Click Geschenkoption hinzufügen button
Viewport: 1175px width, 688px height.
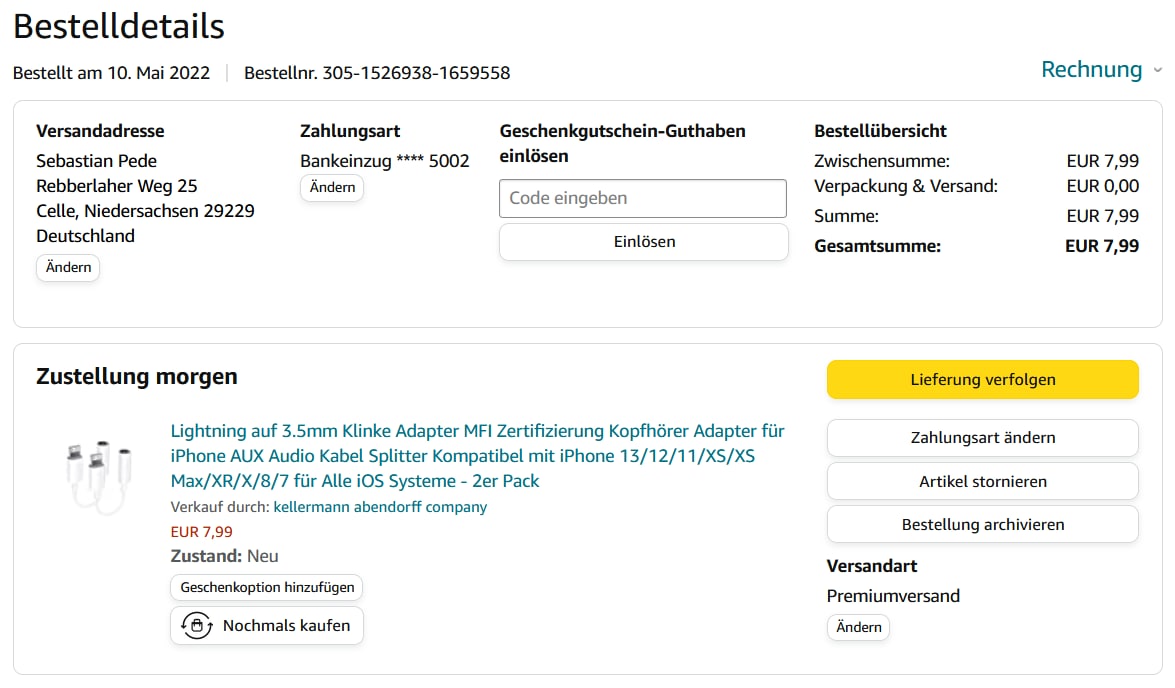267,587
